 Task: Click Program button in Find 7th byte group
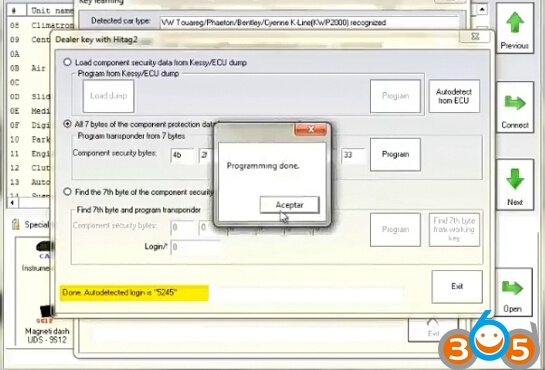395,230
